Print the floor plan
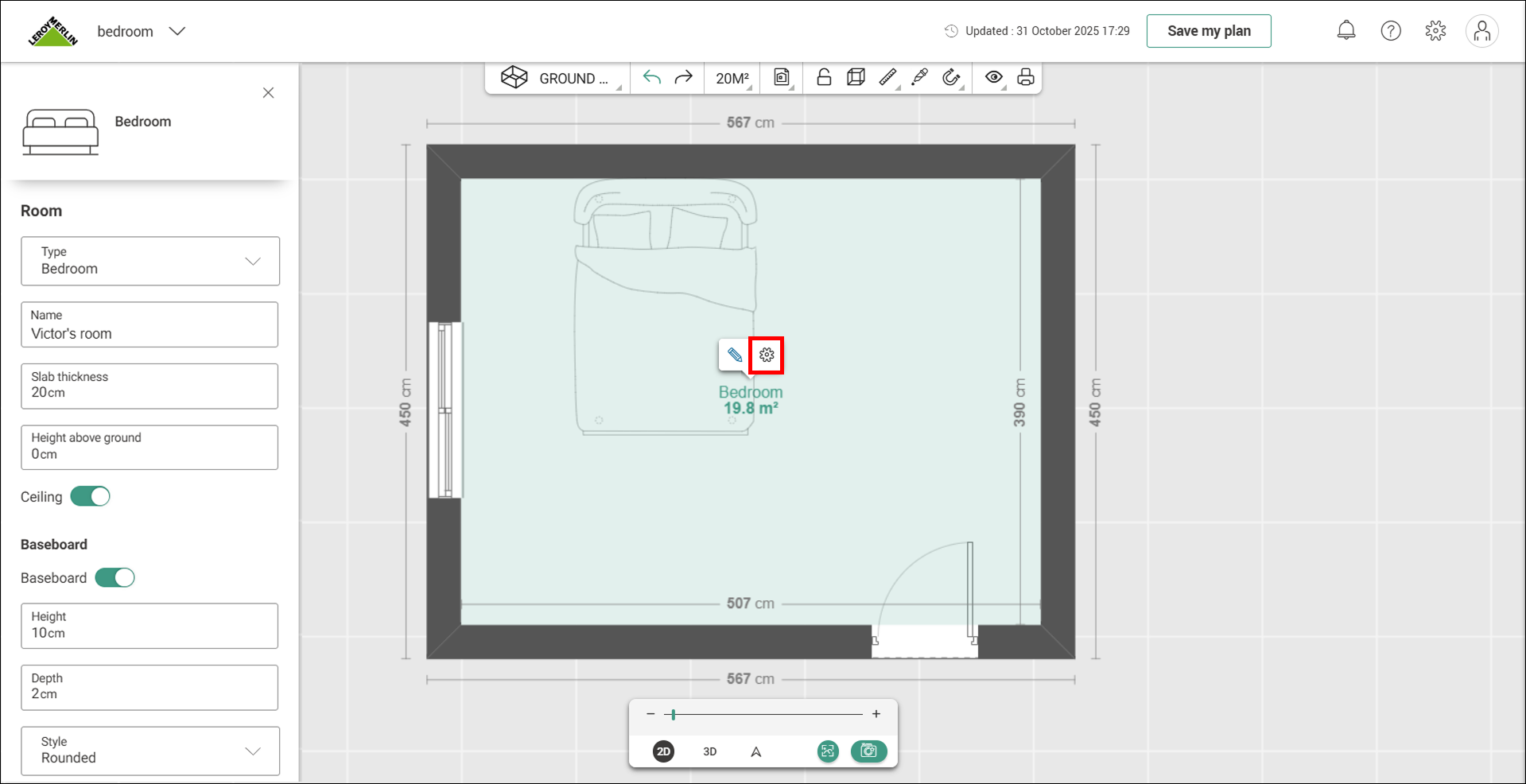 click(x=1026, y=77)
